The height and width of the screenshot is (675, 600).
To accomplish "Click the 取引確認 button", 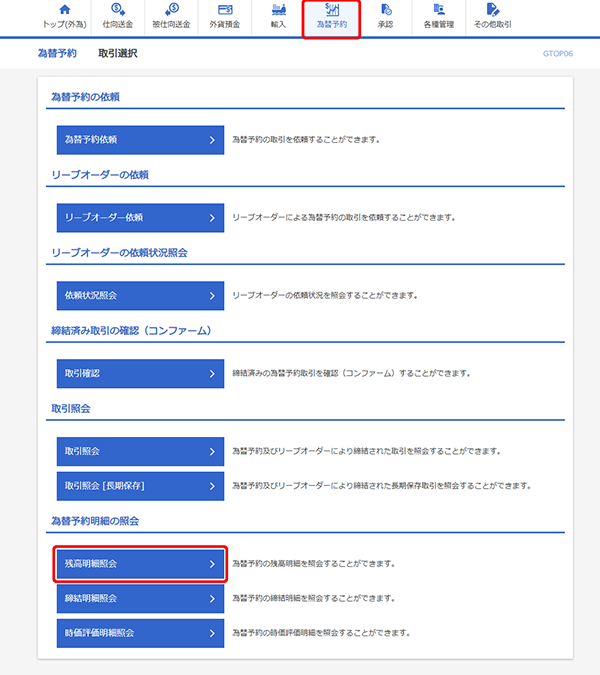I will [x=140, y=374].
